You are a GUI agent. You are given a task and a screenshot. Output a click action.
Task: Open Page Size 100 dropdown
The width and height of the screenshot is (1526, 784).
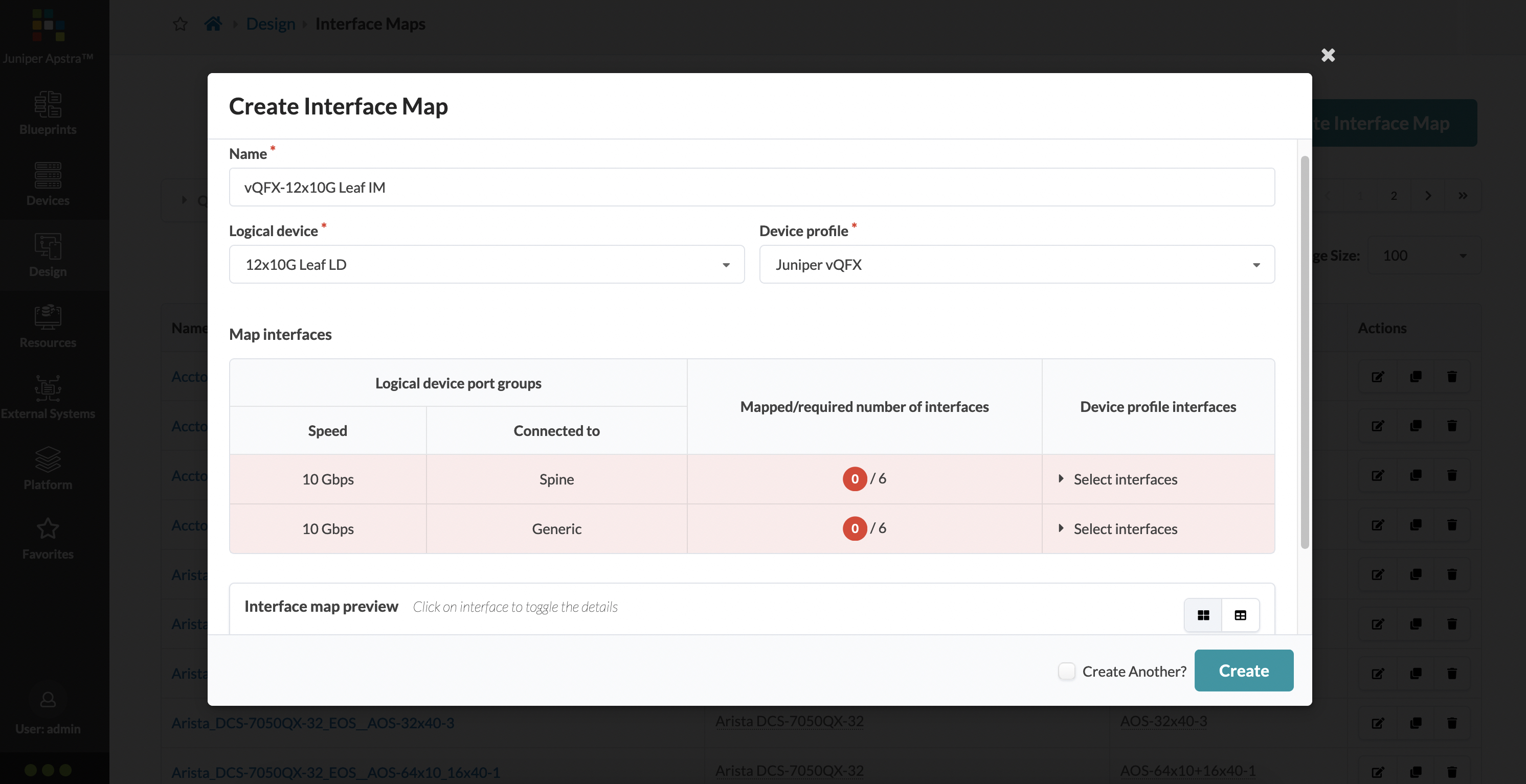(x=1424, y=255)
